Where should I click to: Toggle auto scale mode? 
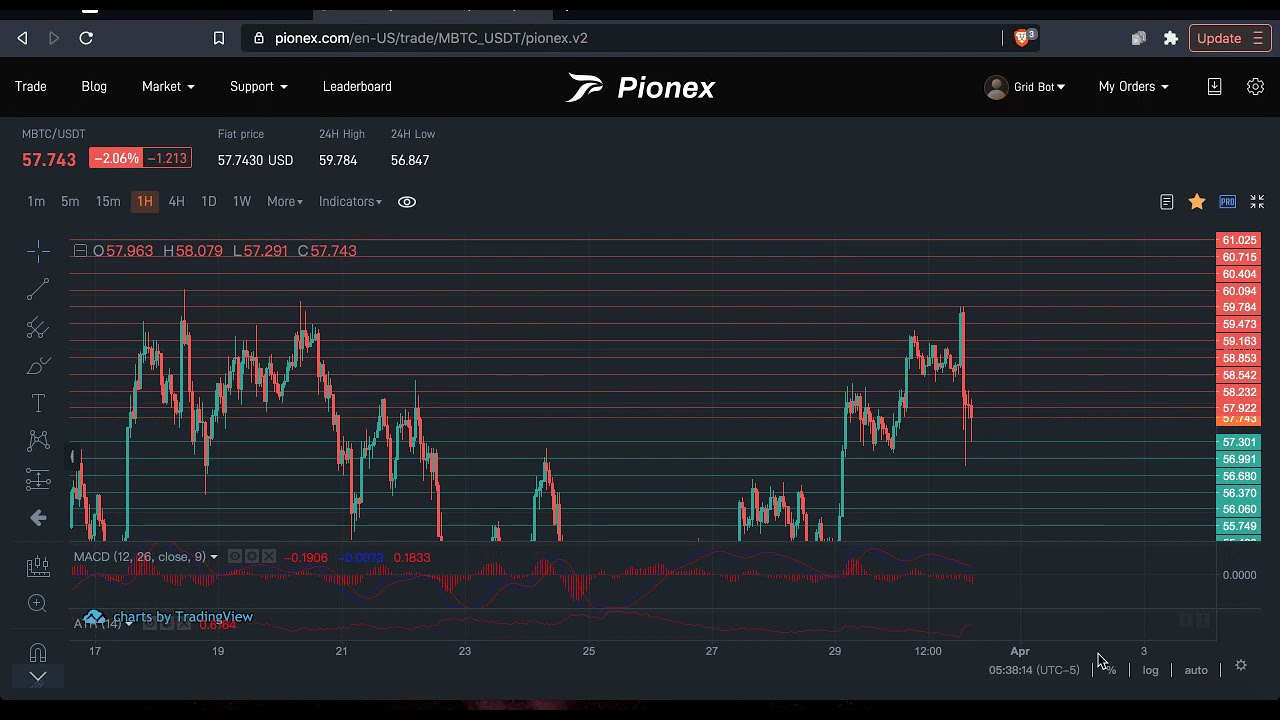[1196, 670]
